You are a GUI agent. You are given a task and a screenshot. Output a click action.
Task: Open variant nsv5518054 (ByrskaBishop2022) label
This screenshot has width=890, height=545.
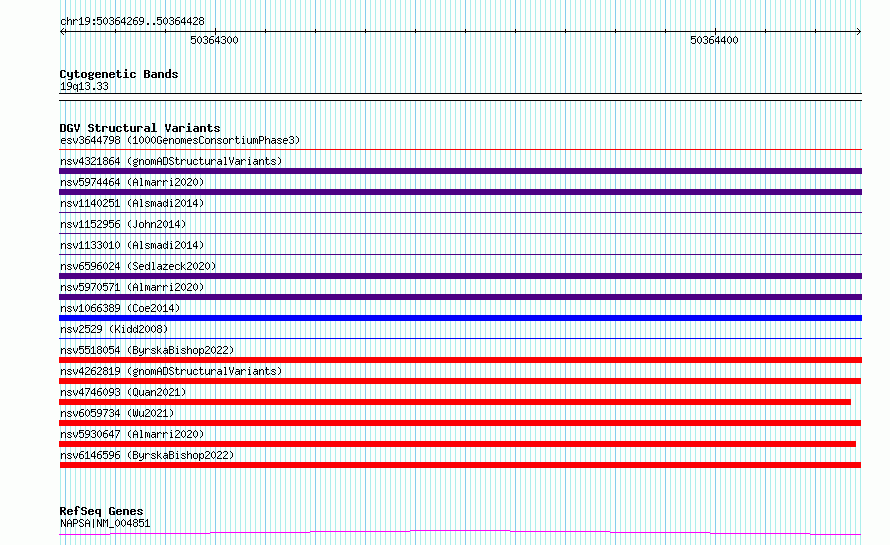click(x=147, y=350)
